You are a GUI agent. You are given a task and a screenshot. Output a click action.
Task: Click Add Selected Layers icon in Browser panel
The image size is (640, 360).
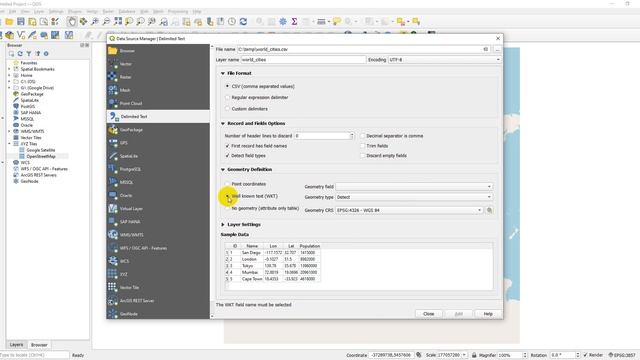pos(11,53)
